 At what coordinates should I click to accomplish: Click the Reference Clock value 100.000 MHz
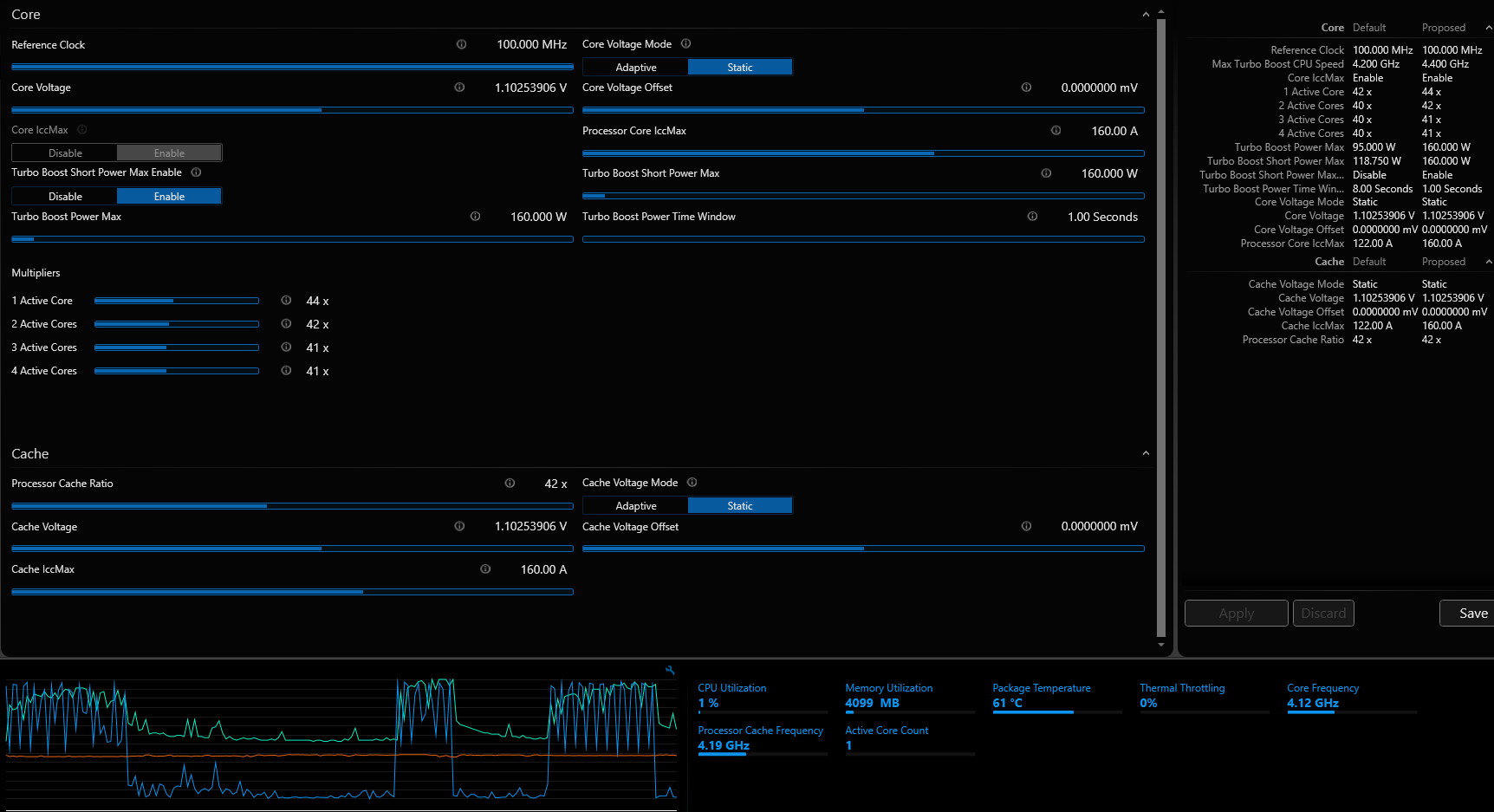(x=531, y=44)
